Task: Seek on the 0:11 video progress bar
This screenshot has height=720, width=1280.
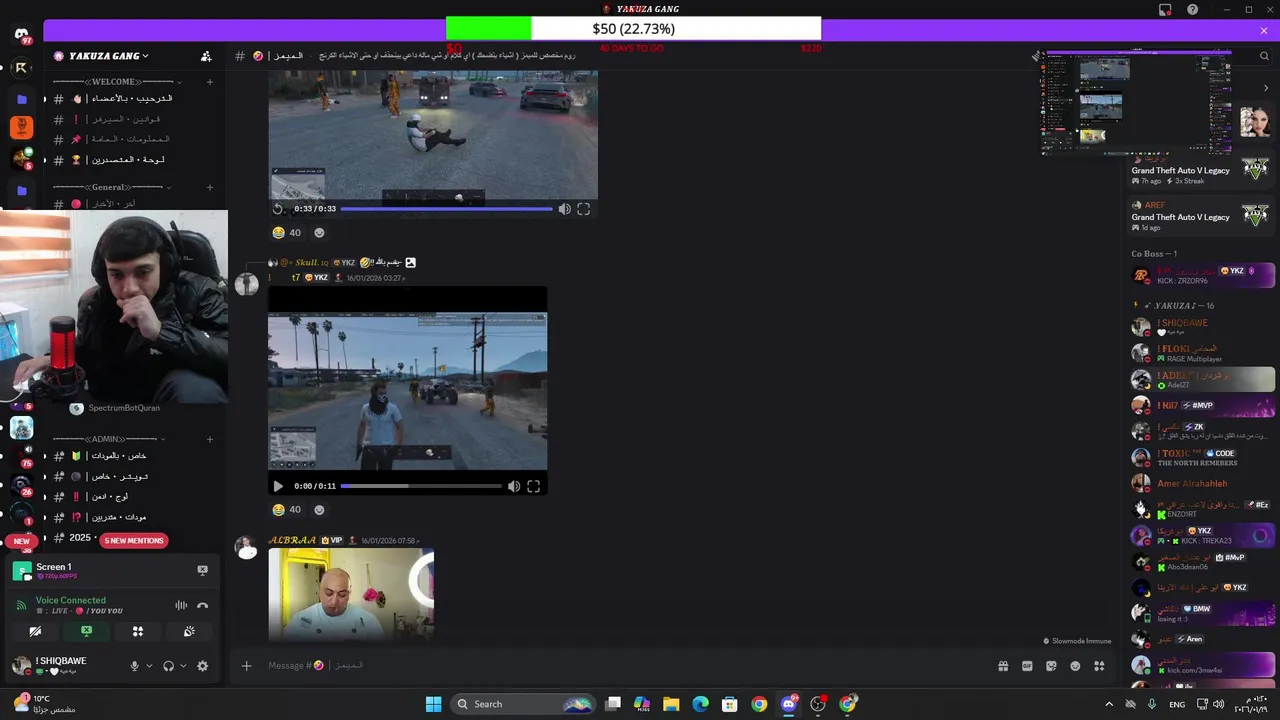Action: click(421, 486)
